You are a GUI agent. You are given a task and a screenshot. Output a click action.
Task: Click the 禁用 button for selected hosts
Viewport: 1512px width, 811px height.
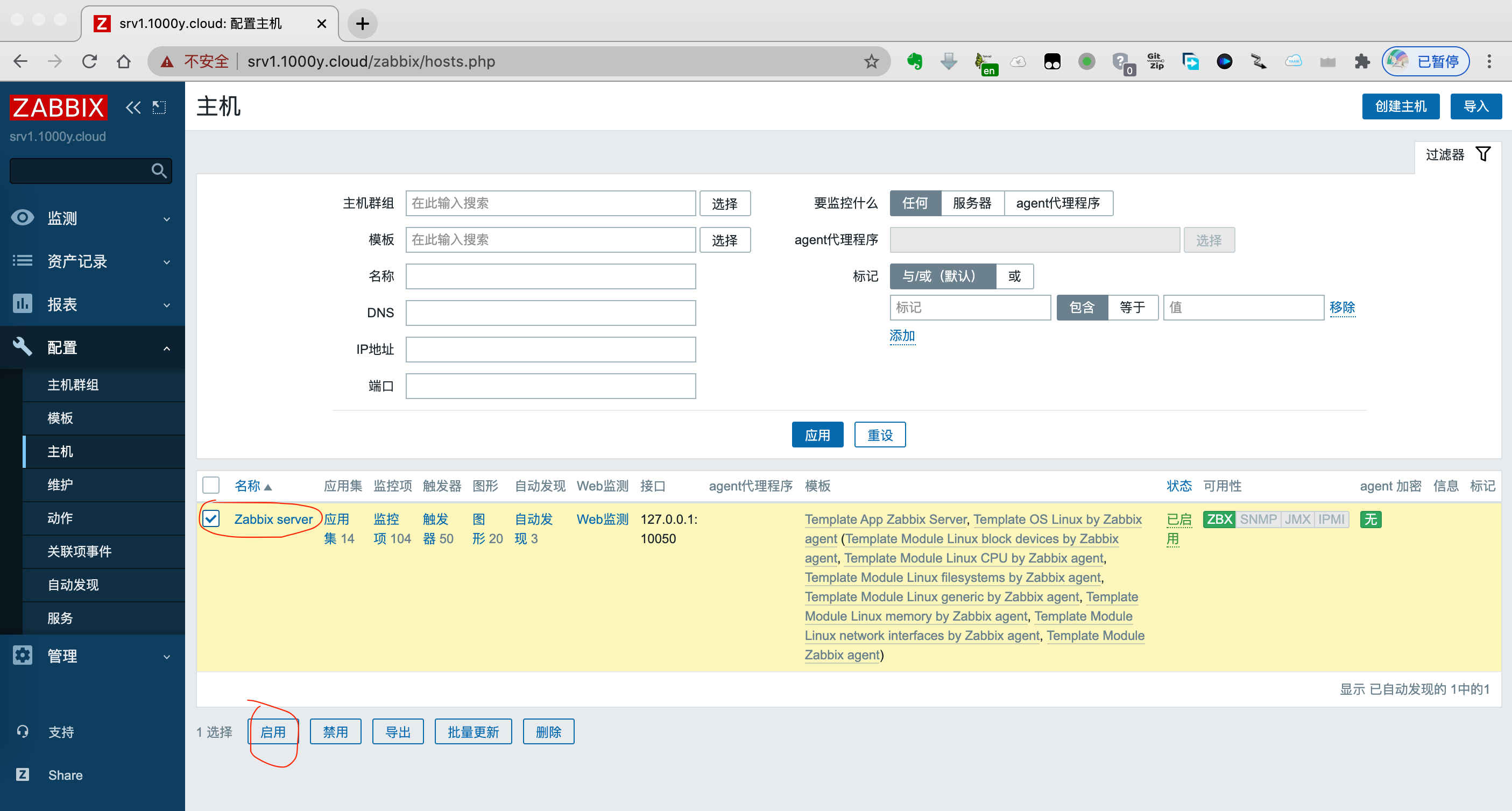coord(335,732)
